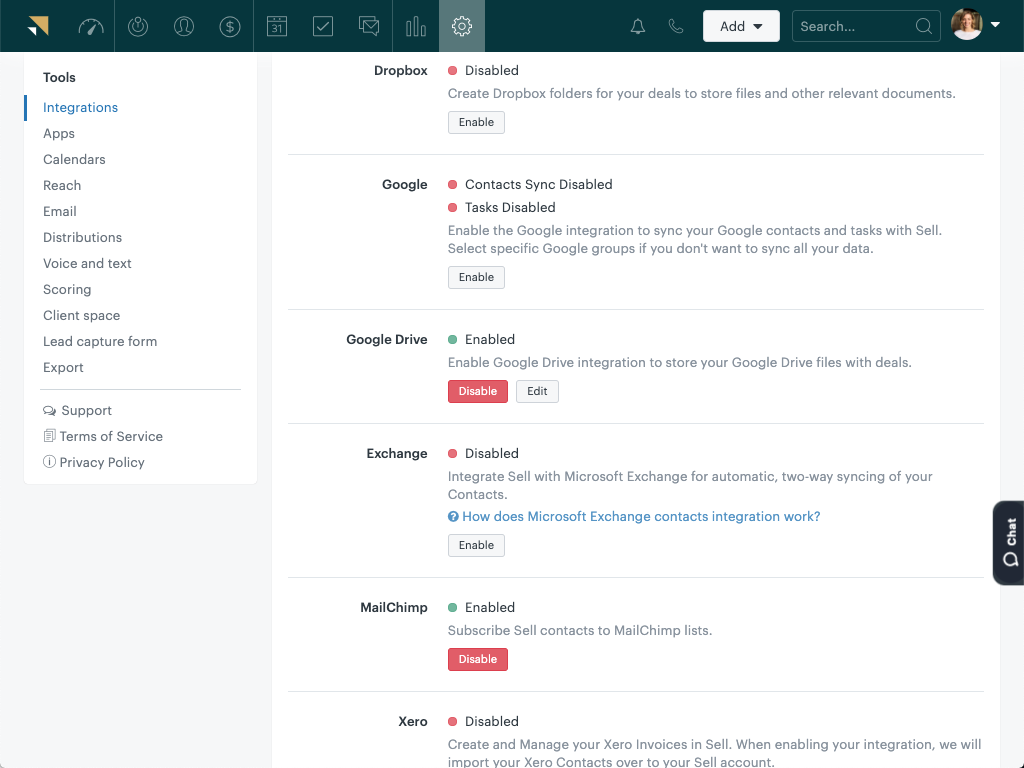Viewport: 1024px width, 768px height.
Task: Open the Settings gear icon
Action: pos(462,26)
